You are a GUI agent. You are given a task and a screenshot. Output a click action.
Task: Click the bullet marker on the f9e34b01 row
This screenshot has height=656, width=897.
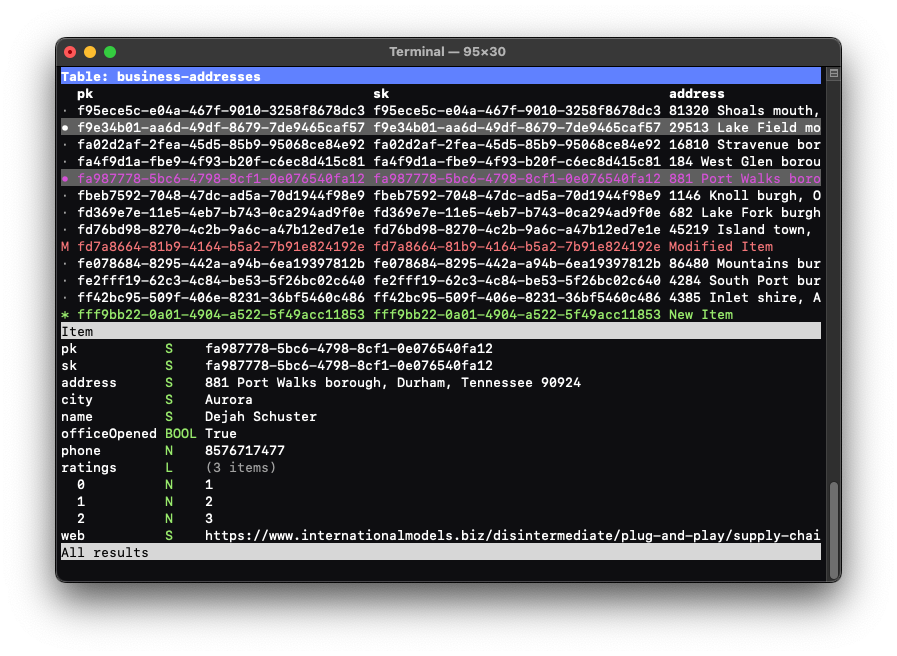pos(65,128)
